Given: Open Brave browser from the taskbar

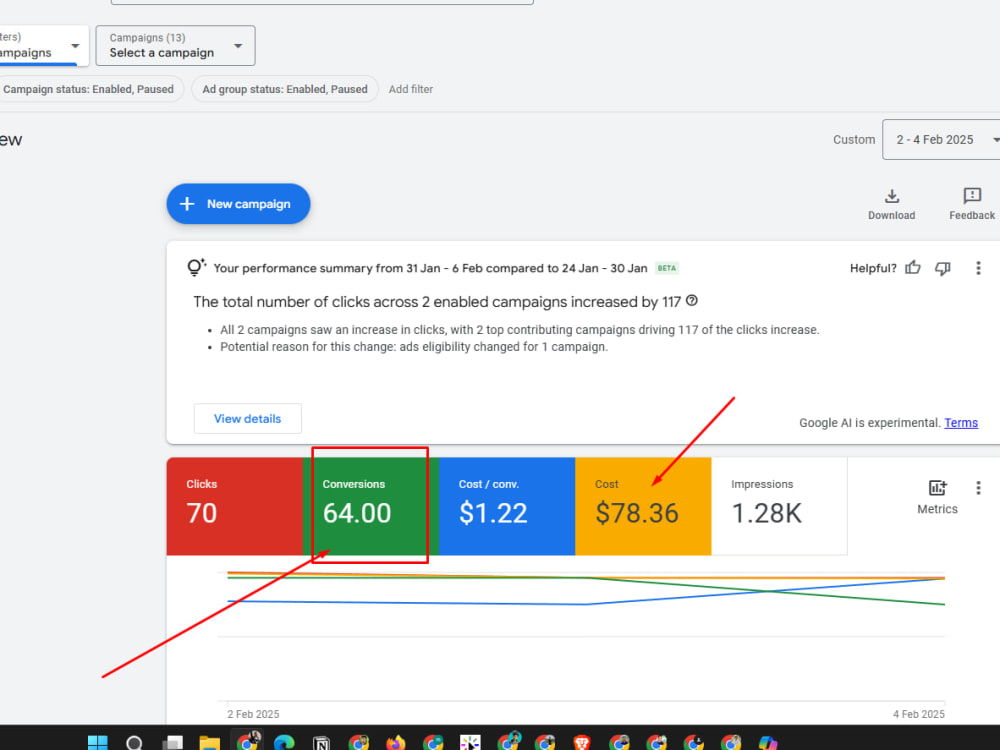Looking at the screenshot, I should tap(582, 743).
